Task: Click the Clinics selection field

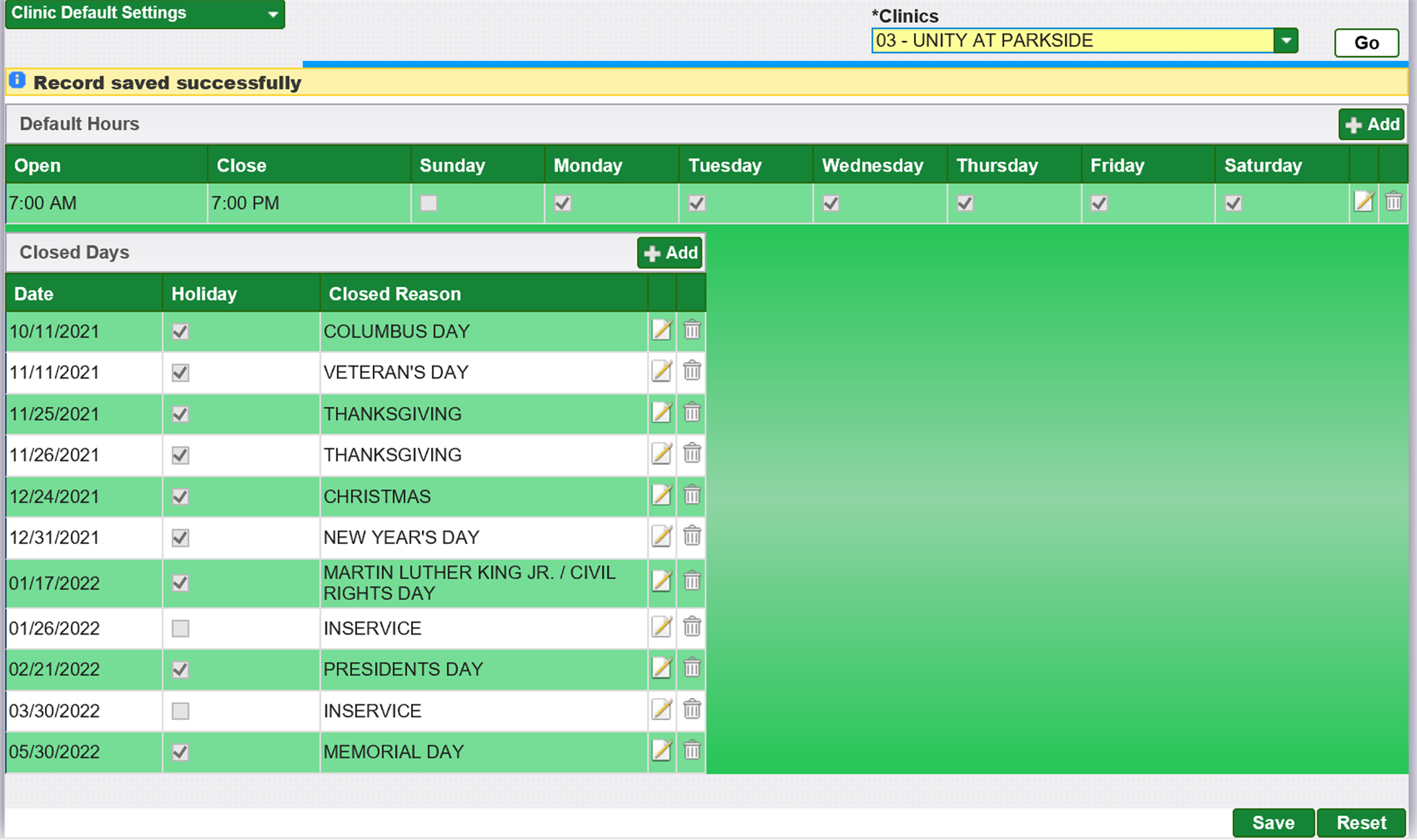Action: click(x=1072, y=41)
